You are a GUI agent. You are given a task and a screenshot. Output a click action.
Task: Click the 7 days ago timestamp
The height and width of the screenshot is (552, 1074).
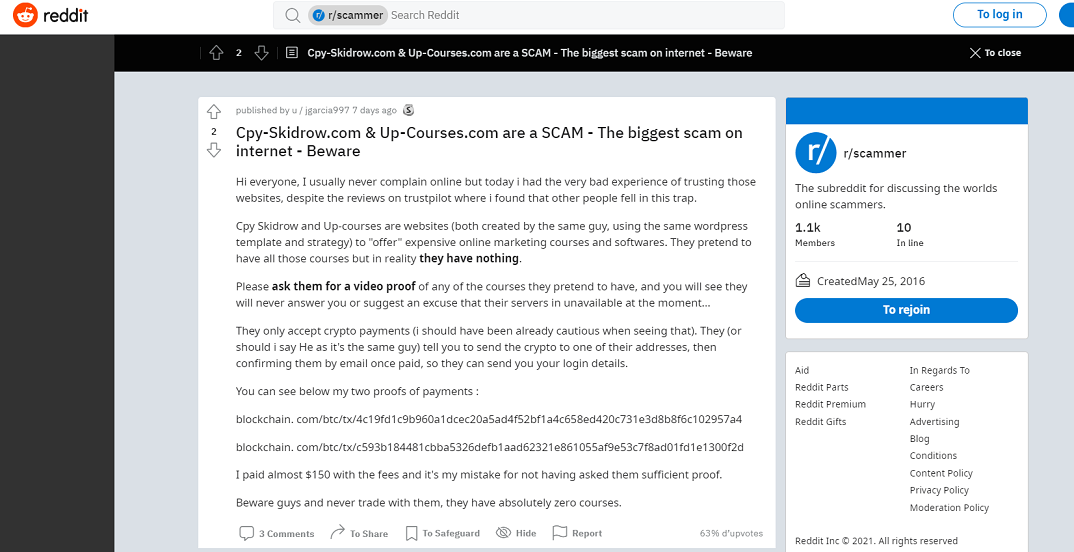(x=374, y=110)
